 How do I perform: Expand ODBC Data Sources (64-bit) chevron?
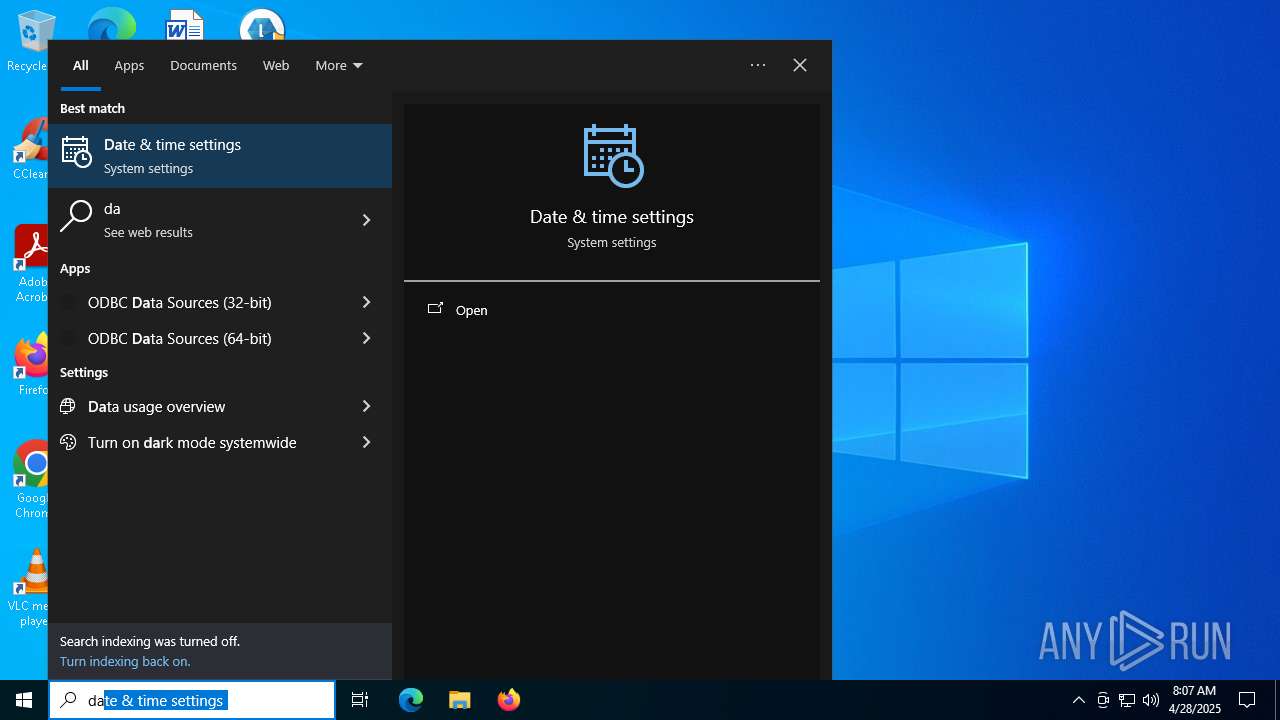point(366,338)
